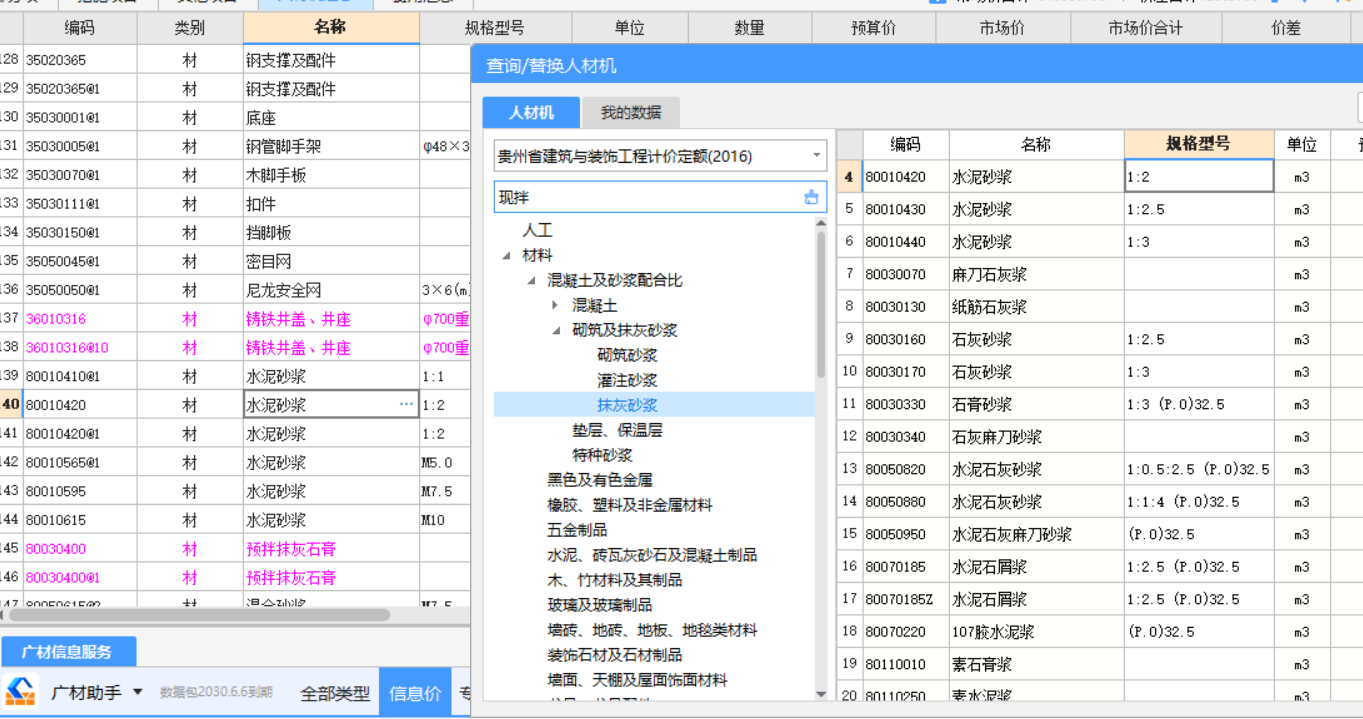The image size is (1363, 719).
Task: Select the 全部类型 tab
Action: click(335, 693)
